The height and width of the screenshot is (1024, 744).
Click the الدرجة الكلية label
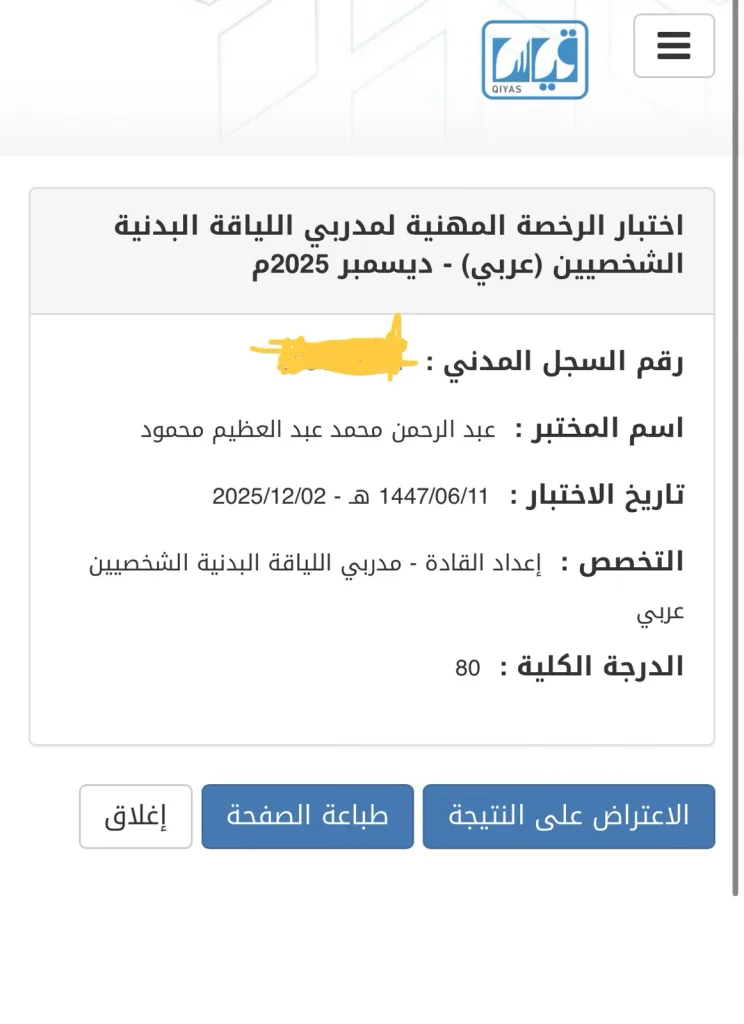click(600, 667)
